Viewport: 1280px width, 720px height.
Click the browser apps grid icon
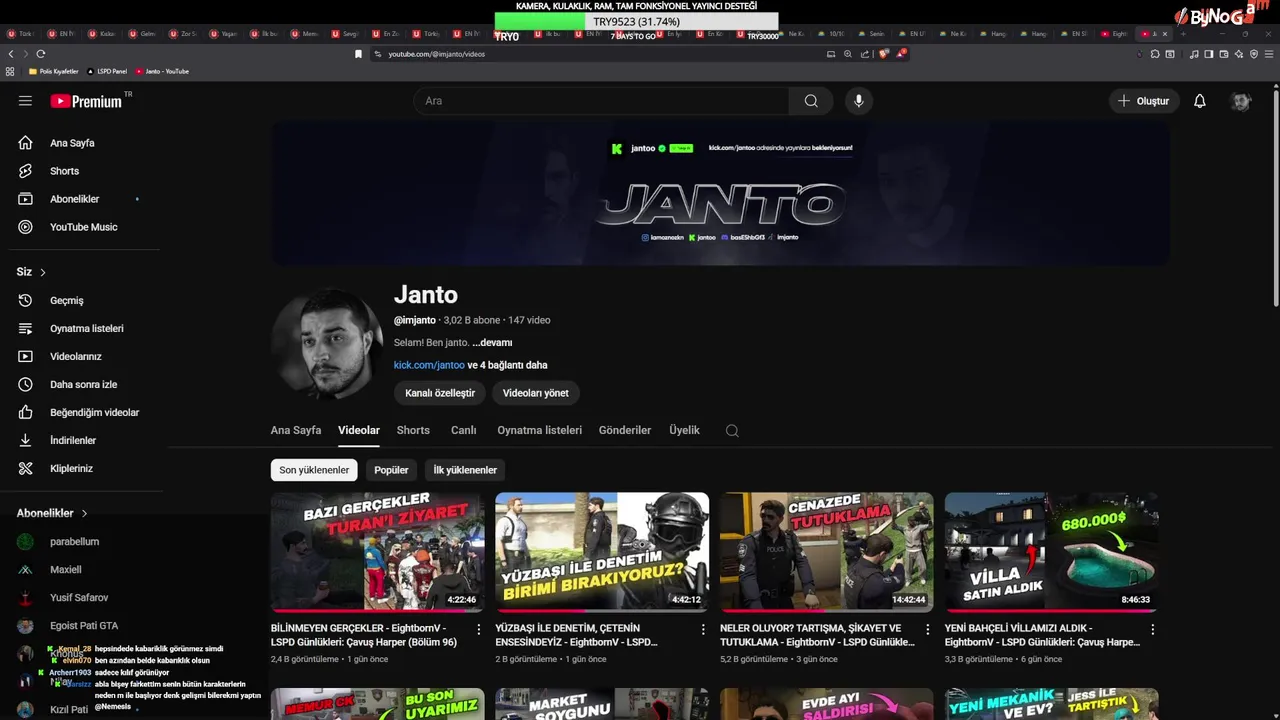coord(10,72)
